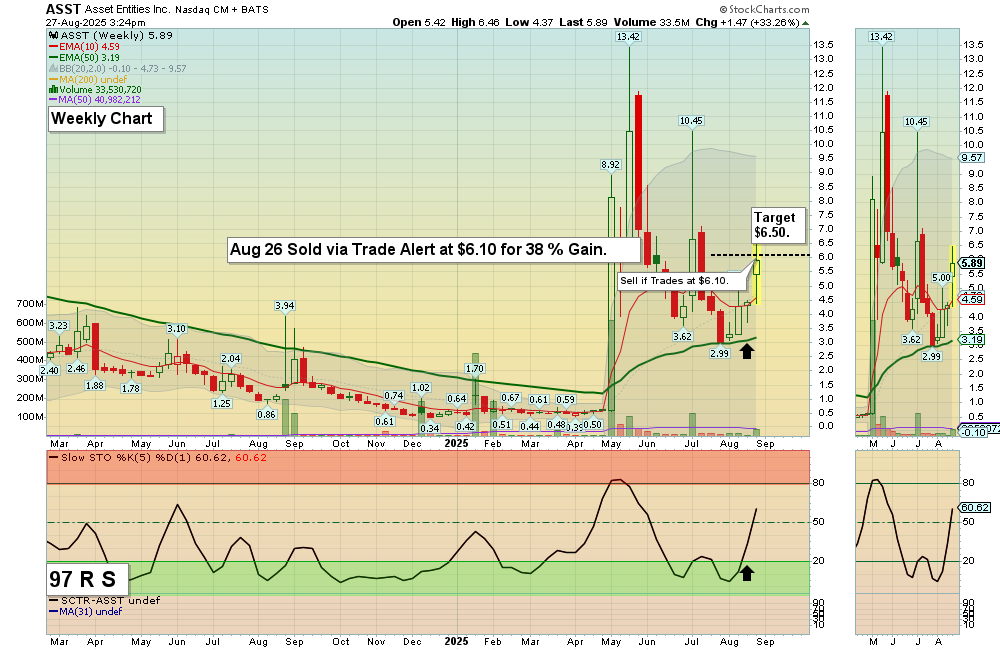The width and height of the screenshot is (1000, 650).
Task: Click the Volume 33,530,720 legend entry
Action: (x=98, y=88)
